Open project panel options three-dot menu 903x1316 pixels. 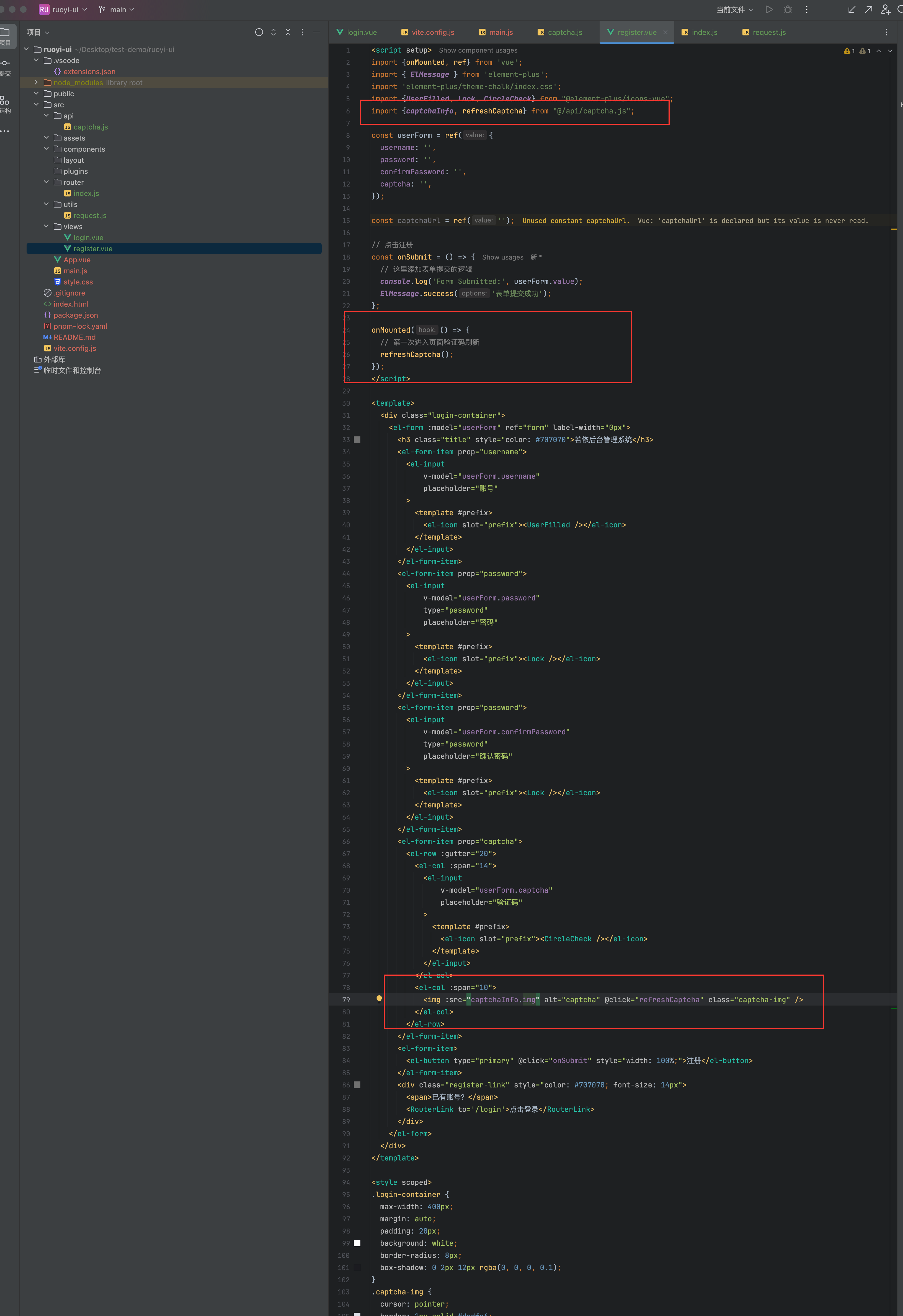click(x=302, y=32)
